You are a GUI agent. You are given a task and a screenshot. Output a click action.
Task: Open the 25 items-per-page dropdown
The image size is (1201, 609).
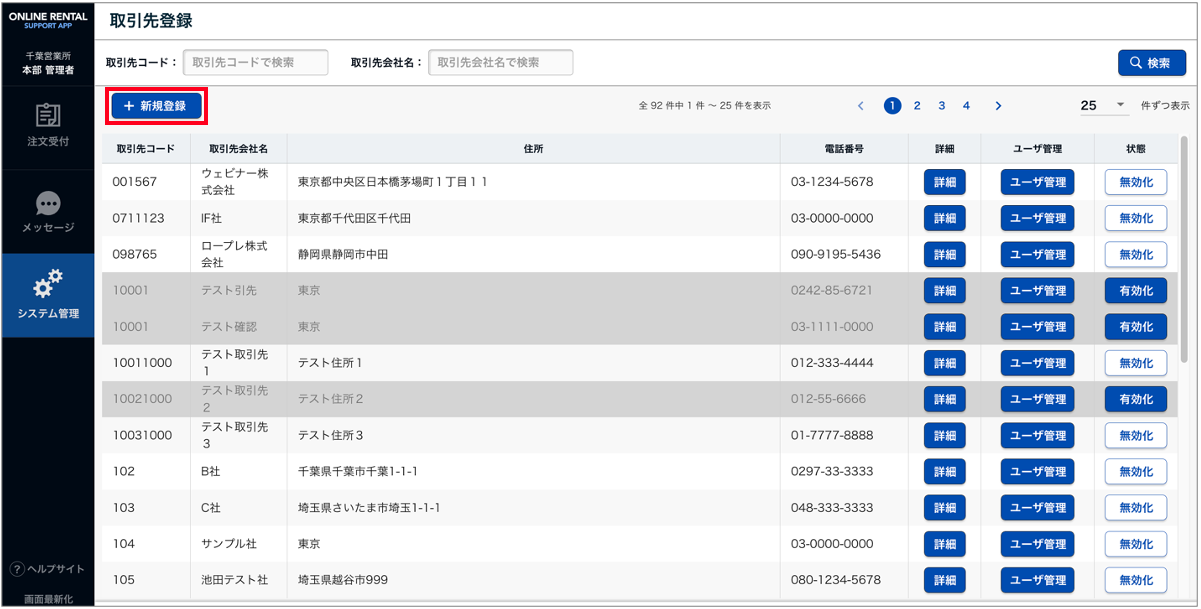1103,106
